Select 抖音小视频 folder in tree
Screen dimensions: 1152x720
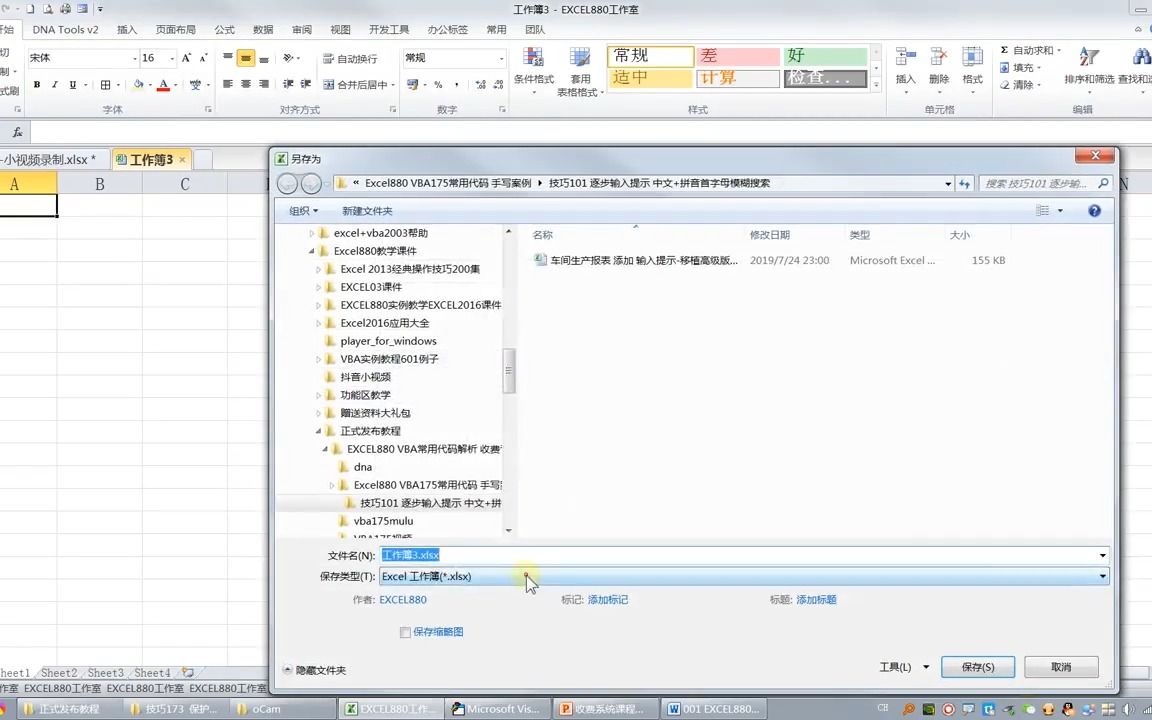(365, 377)
